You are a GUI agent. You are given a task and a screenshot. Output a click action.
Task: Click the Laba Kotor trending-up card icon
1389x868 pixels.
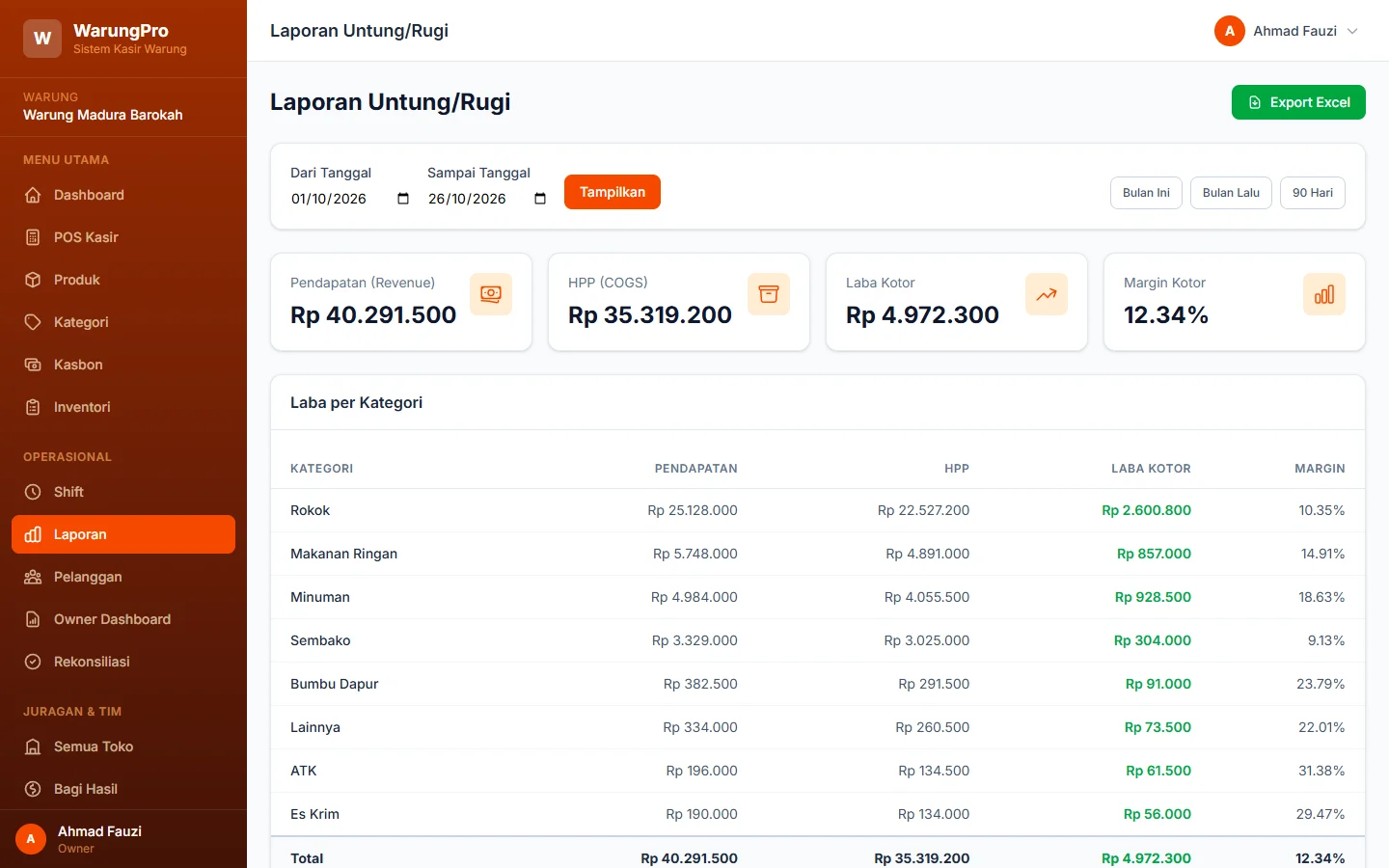[1047, 294]
